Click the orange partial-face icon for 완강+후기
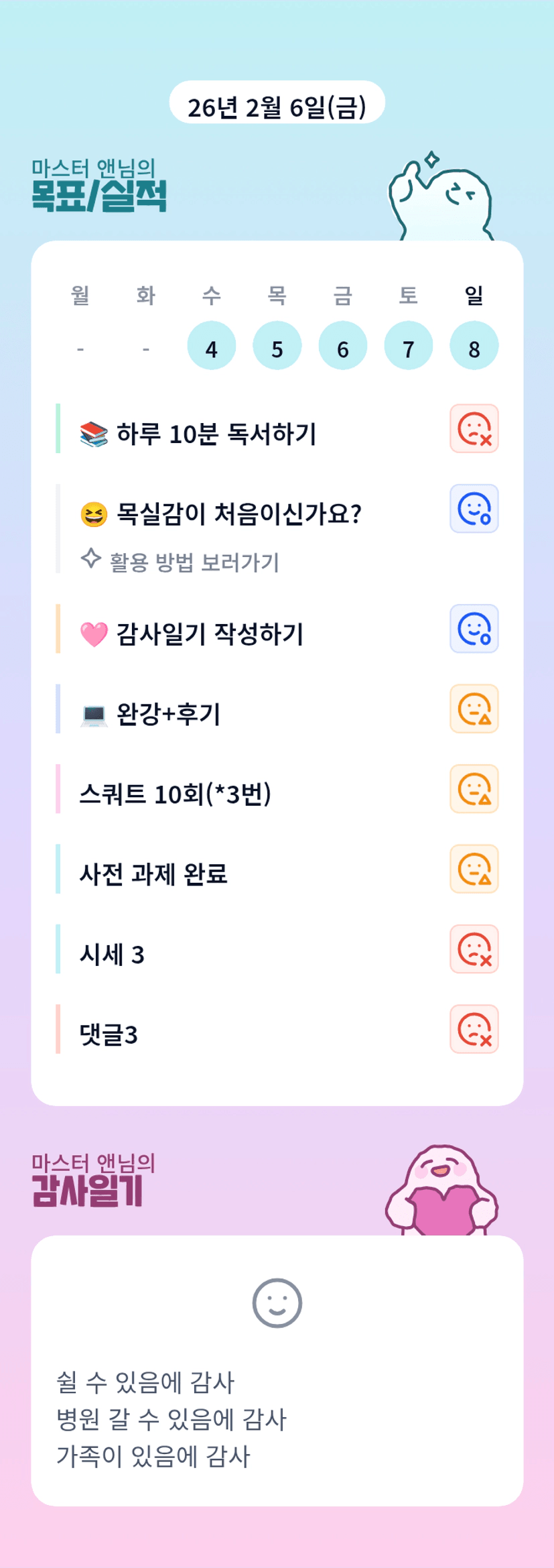This screenshot has width=554, height=1568. click(x=474, y=709)
